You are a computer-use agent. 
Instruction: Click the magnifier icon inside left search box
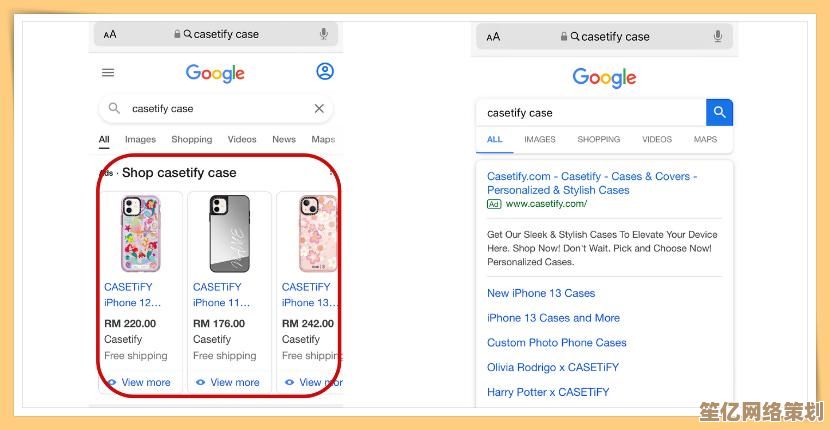[114, 109]
